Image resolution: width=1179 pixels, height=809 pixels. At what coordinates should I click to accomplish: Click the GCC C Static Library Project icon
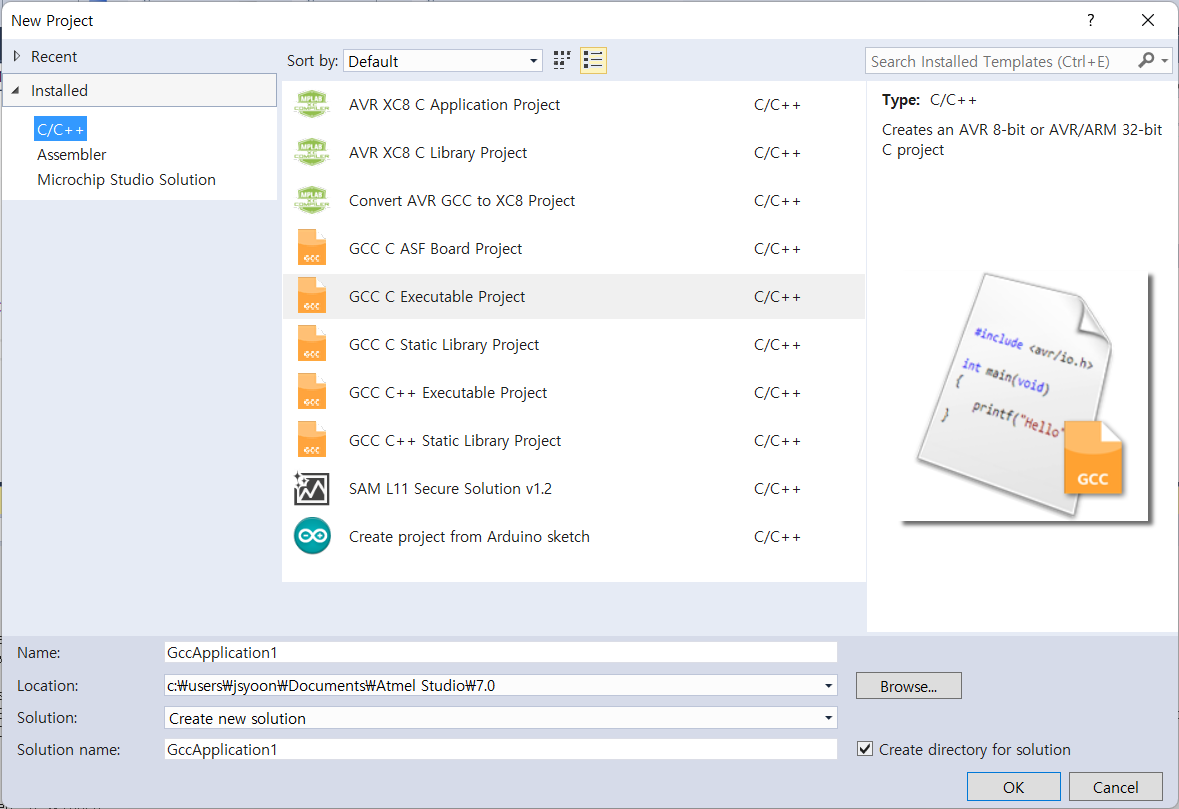[x=312, y=344]
